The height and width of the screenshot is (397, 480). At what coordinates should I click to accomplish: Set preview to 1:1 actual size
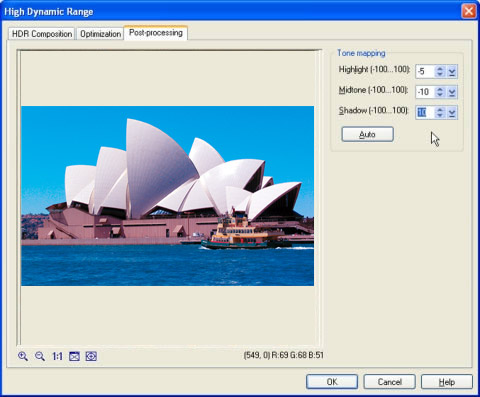(57, 356)
